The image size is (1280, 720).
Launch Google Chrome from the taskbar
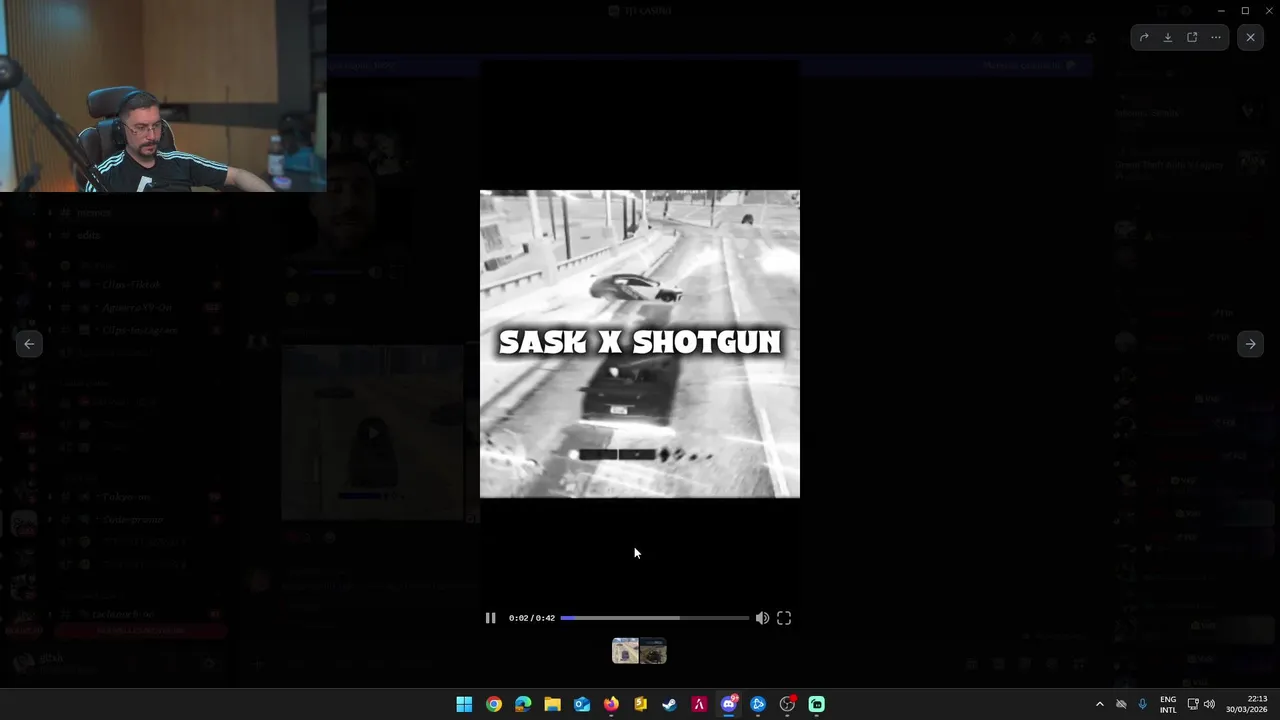click(x=494, y=704)
